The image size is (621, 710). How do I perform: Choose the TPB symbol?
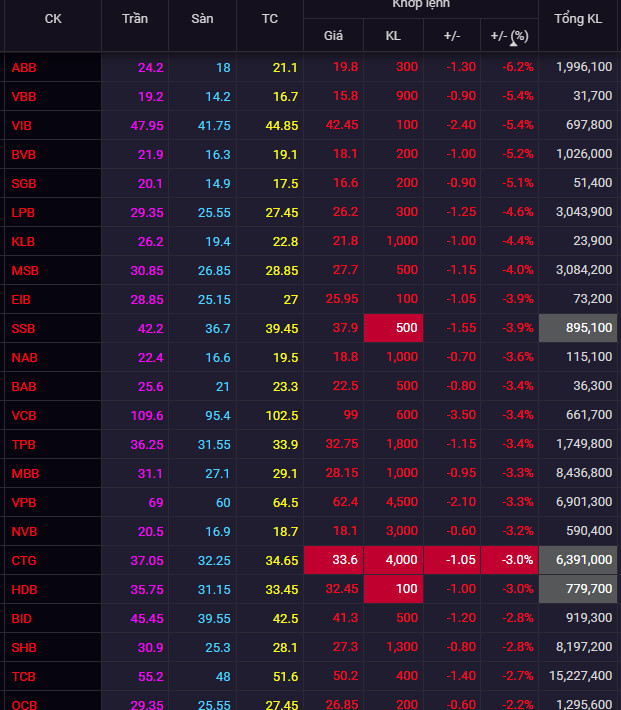click(24, 445)
